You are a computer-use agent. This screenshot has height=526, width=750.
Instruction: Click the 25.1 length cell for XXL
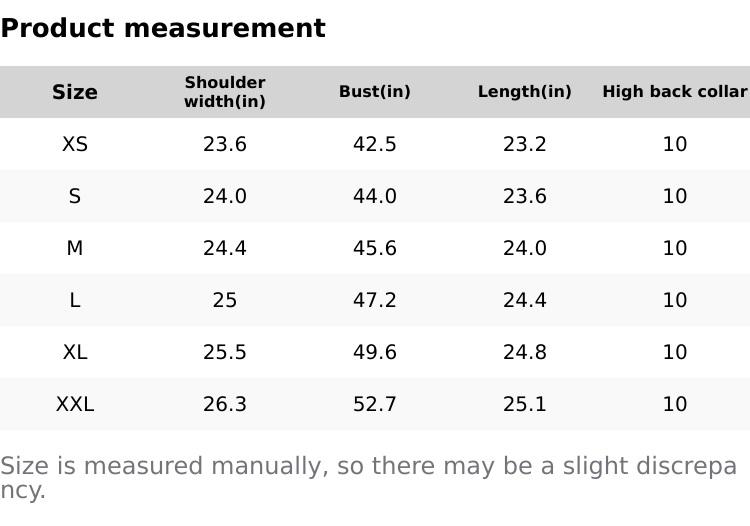pyautogui.click(x=525, y=404)
